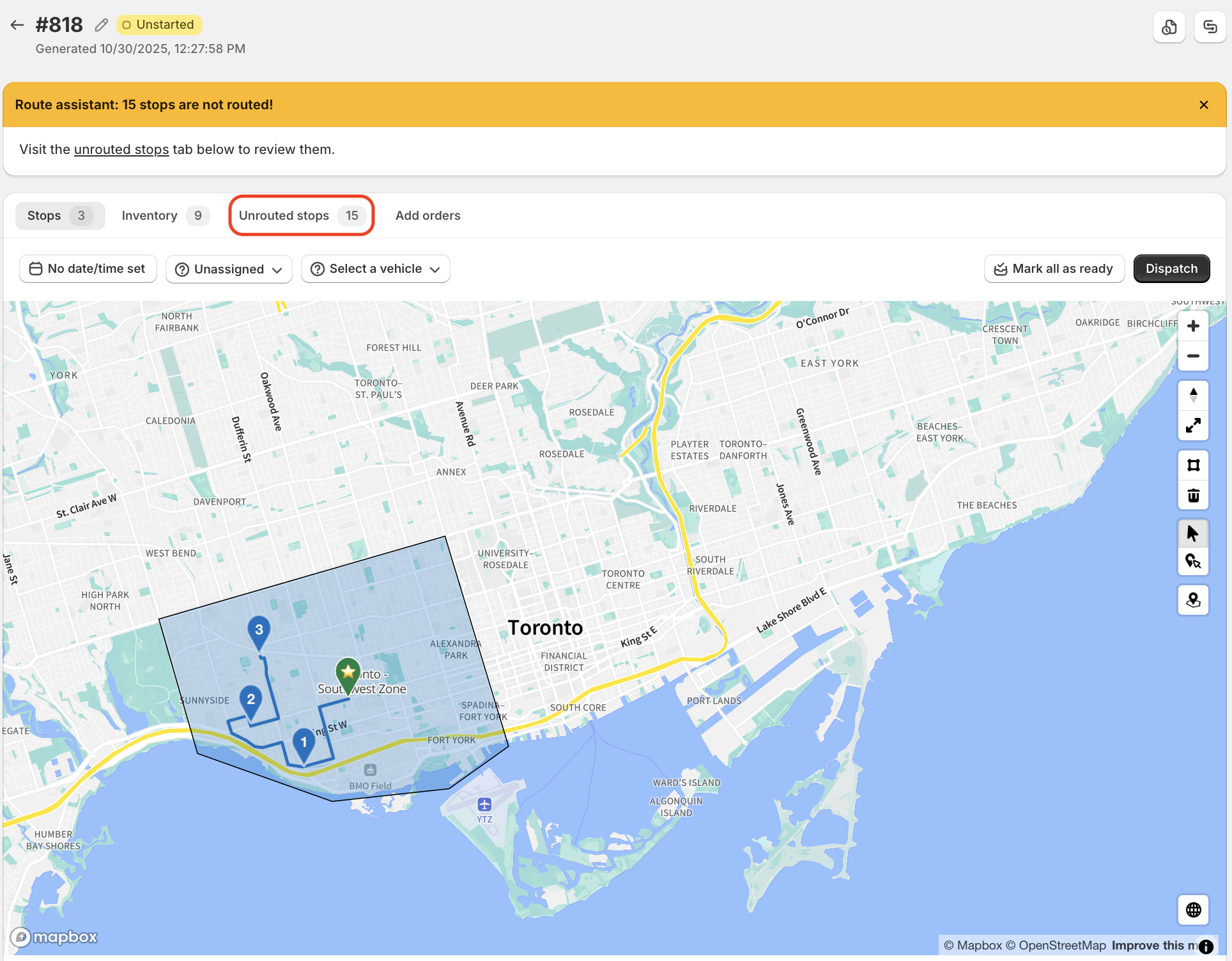
Task: Follow the unrouted stops link
Action: (121, 150)
